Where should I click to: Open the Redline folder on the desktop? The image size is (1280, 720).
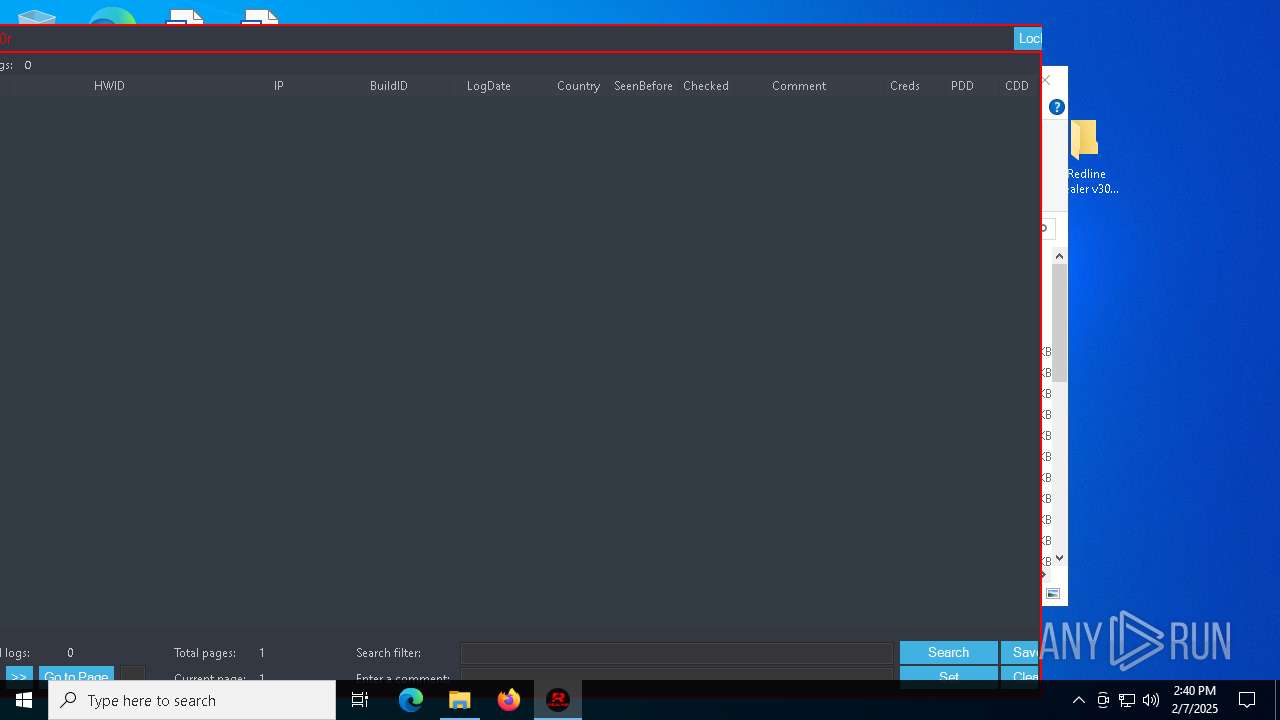point(1086,157)
